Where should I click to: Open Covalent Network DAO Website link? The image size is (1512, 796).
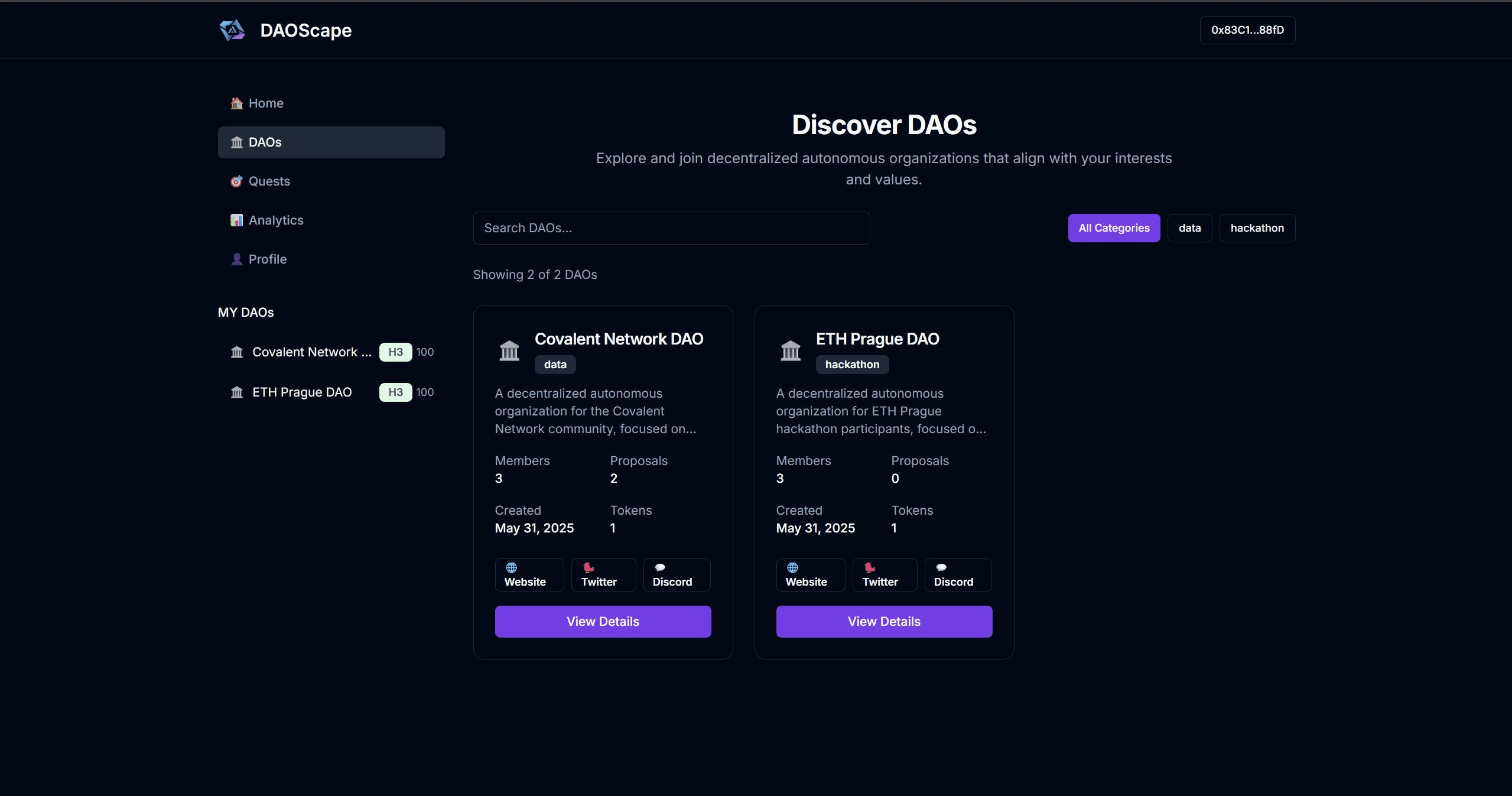(529, 575)
